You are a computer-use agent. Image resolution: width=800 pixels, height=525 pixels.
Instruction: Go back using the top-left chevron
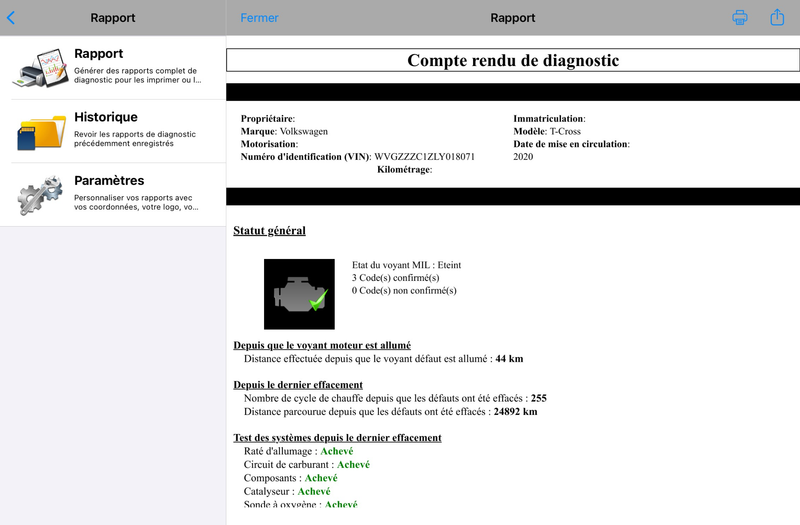(11, 18)
